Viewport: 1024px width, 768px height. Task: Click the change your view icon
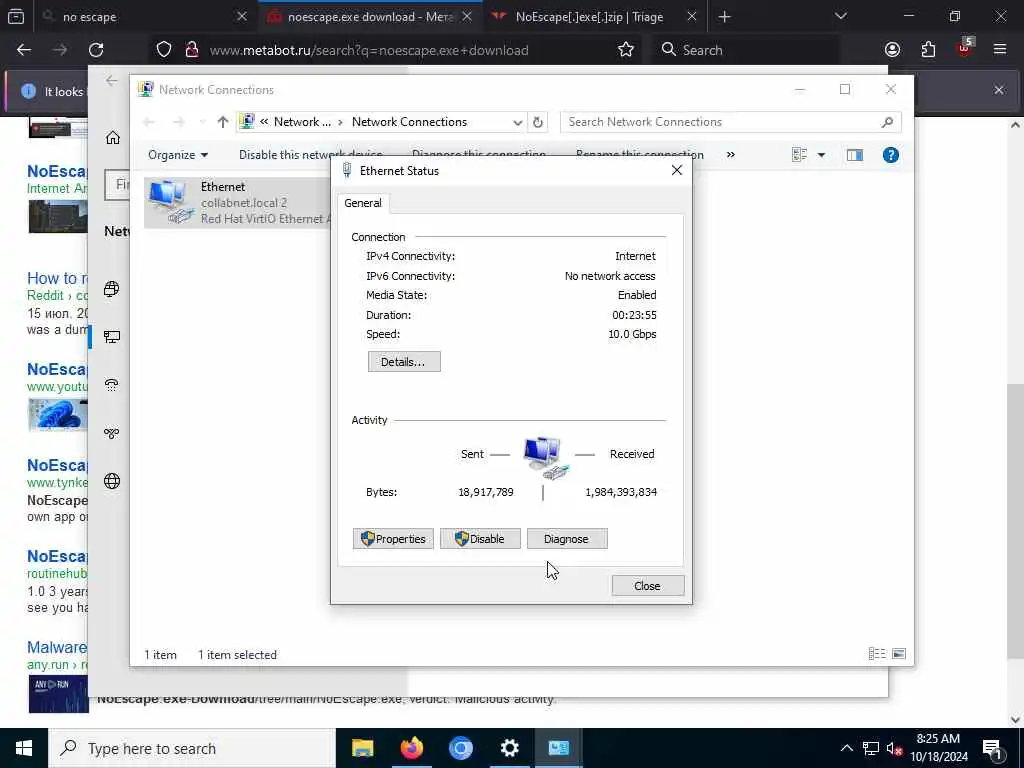click(799, 155)
